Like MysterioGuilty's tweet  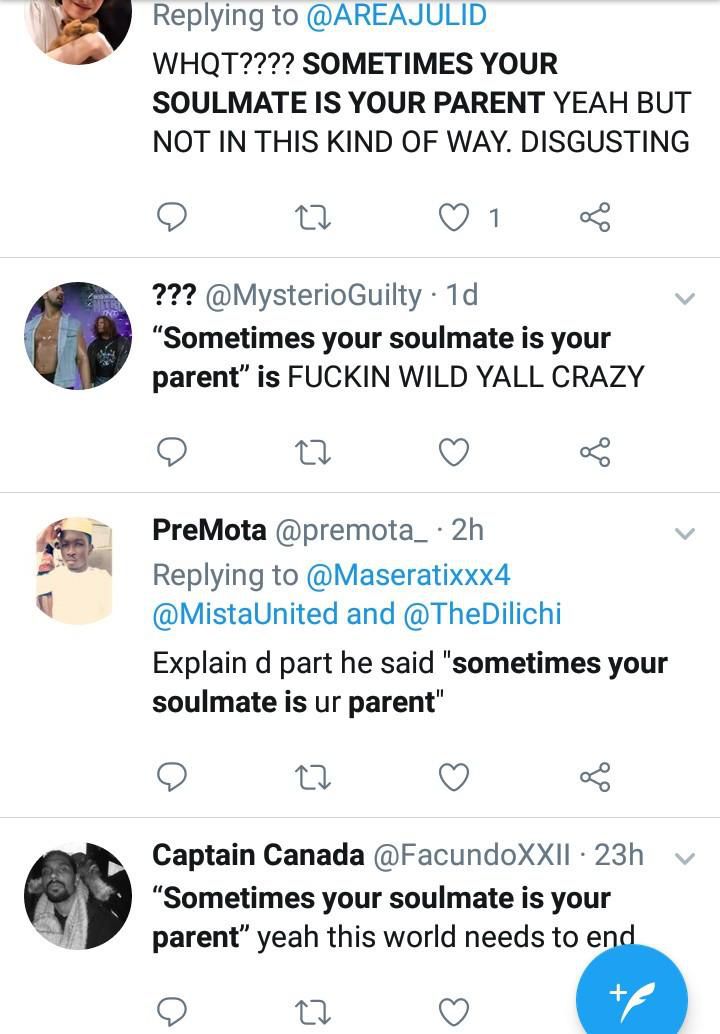(455, 453)
